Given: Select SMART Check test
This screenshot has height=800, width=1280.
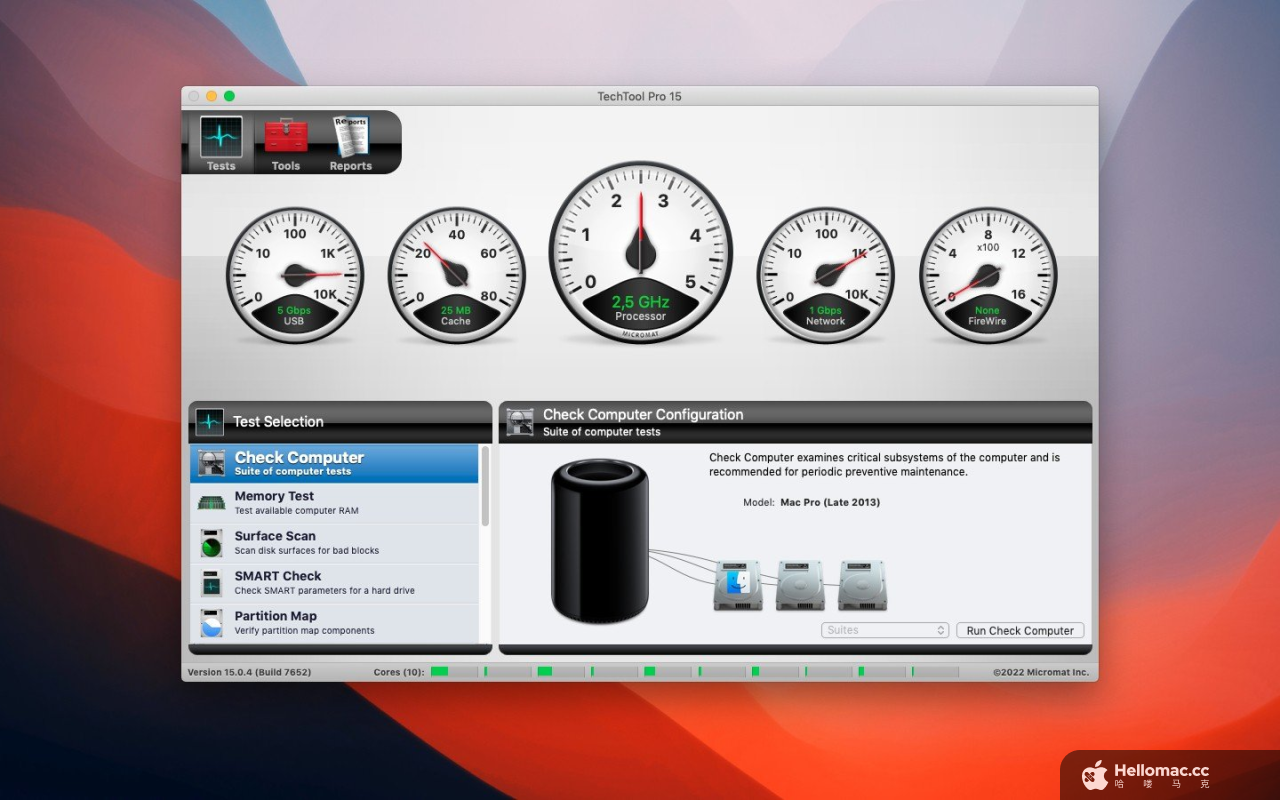Looking at the screenshot, I should 335,583.
